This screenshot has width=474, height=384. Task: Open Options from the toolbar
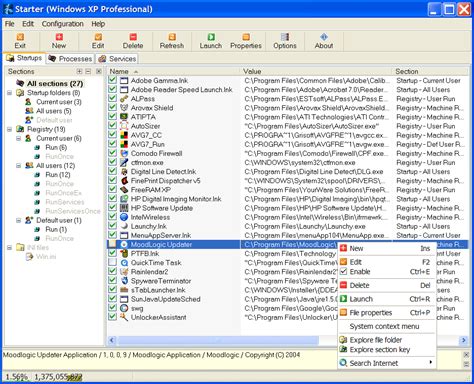click(x=285, y=41)
